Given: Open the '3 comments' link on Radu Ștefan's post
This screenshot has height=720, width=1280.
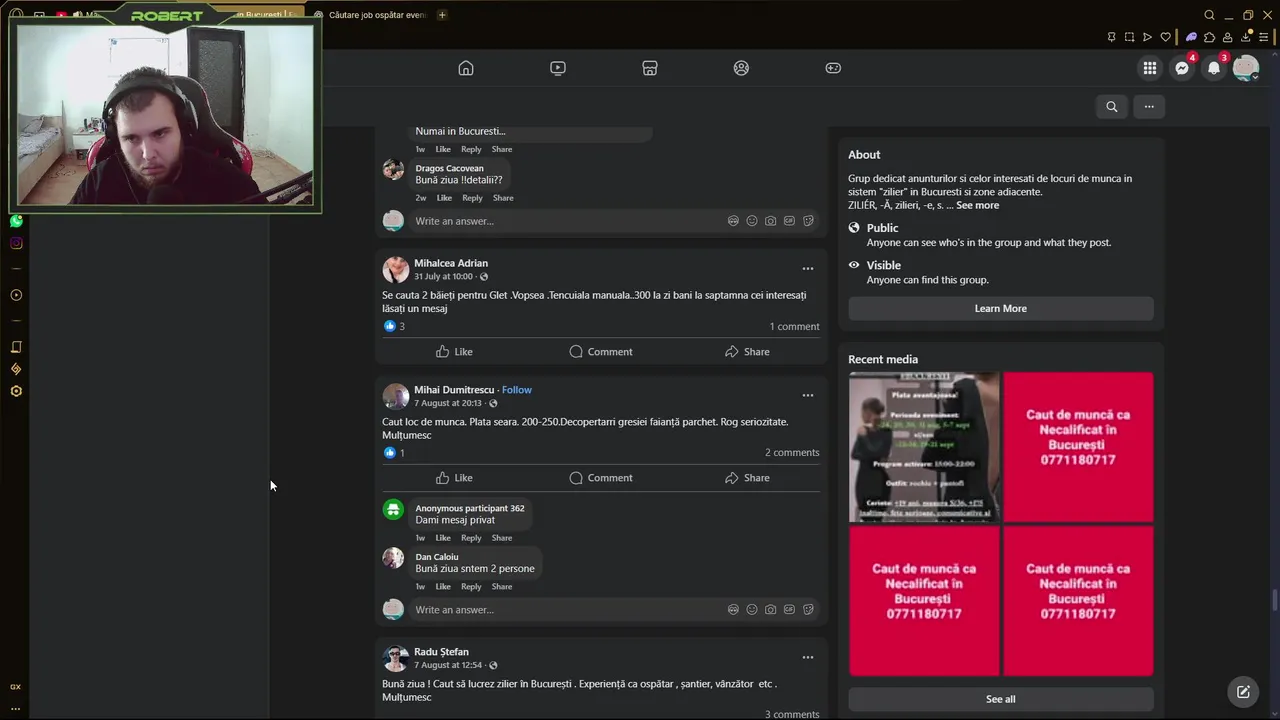Looking at the screenshot, I should (792, 714).
